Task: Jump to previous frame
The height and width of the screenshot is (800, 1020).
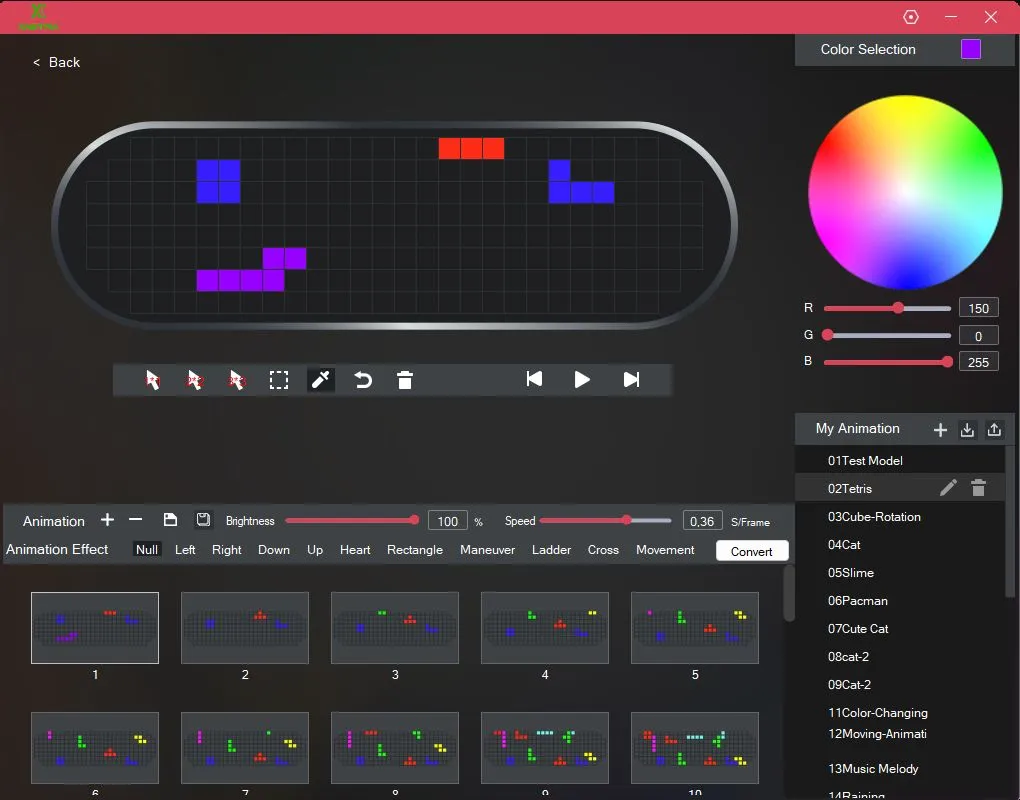Action: click(534, 379)
